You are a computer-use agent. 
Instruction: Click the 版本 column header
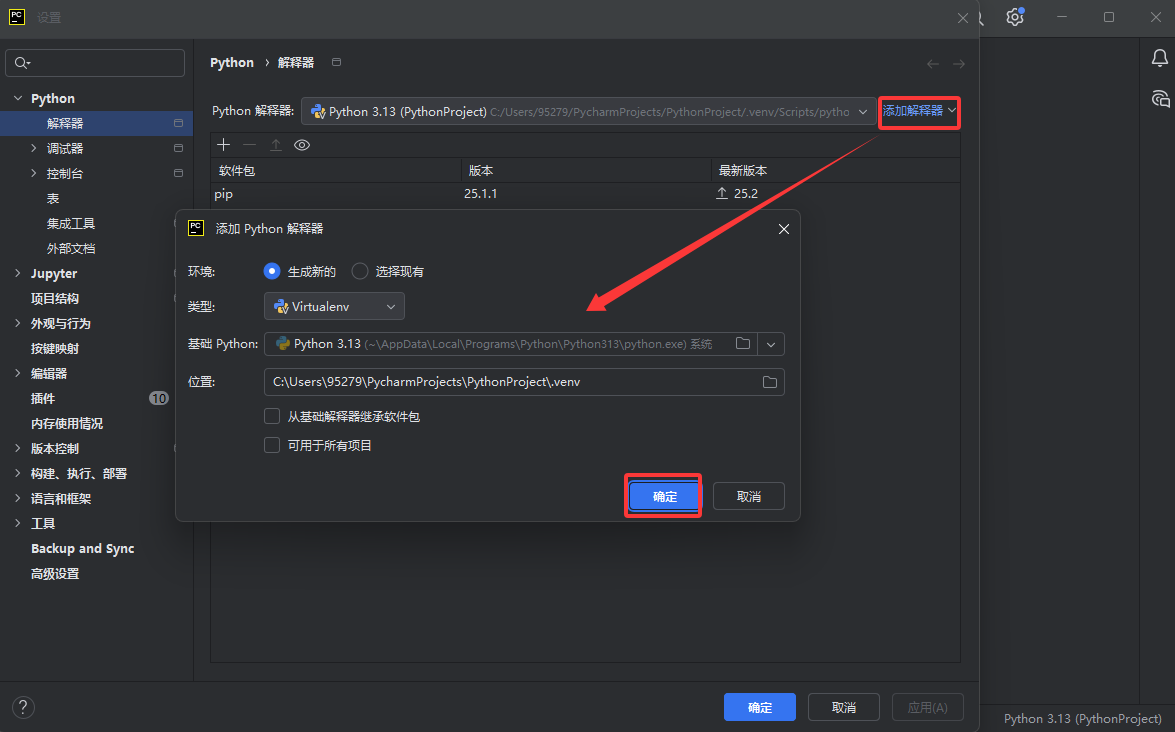[586, 170]
